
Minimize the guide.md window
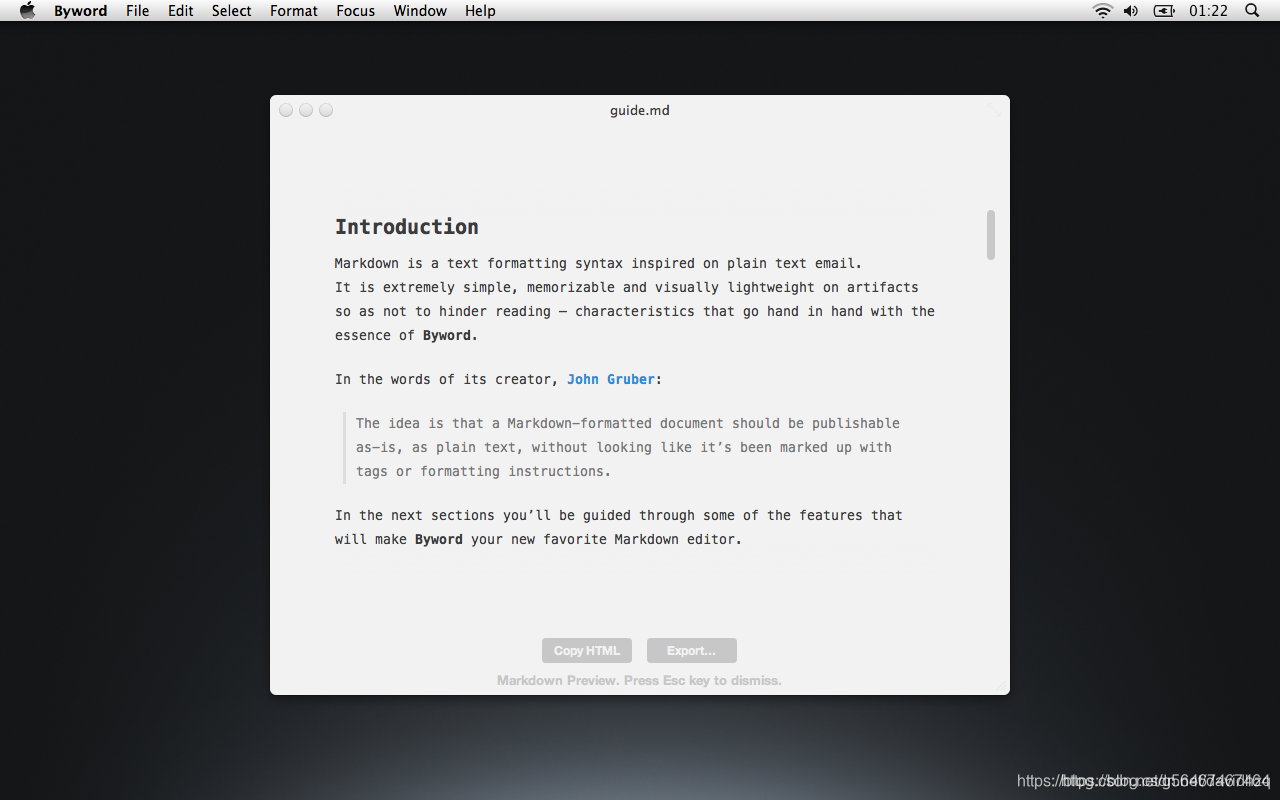pyautogui.click(x=306, y=110)
